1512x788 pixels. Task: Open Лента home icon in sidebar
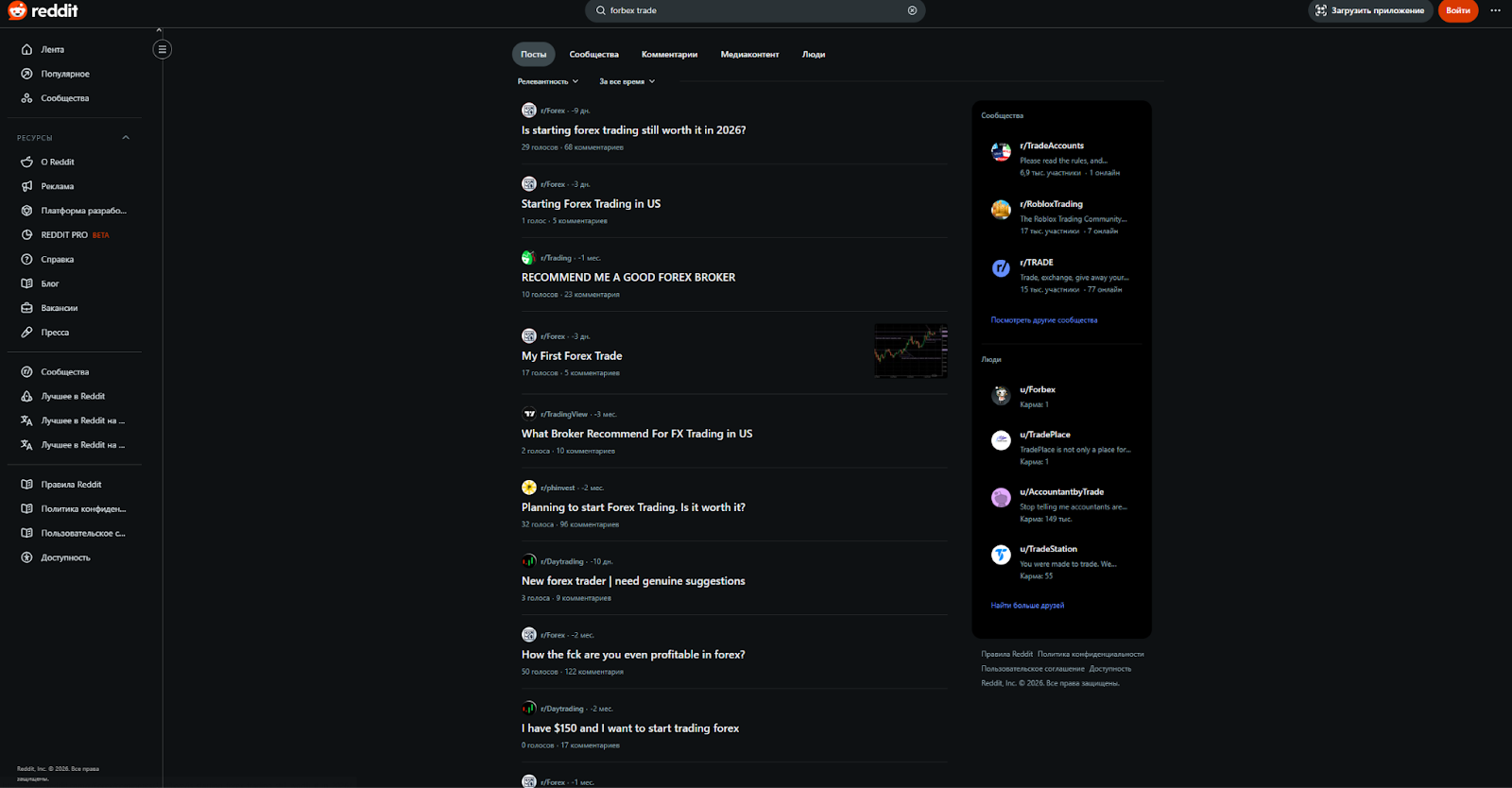point(27,49)
